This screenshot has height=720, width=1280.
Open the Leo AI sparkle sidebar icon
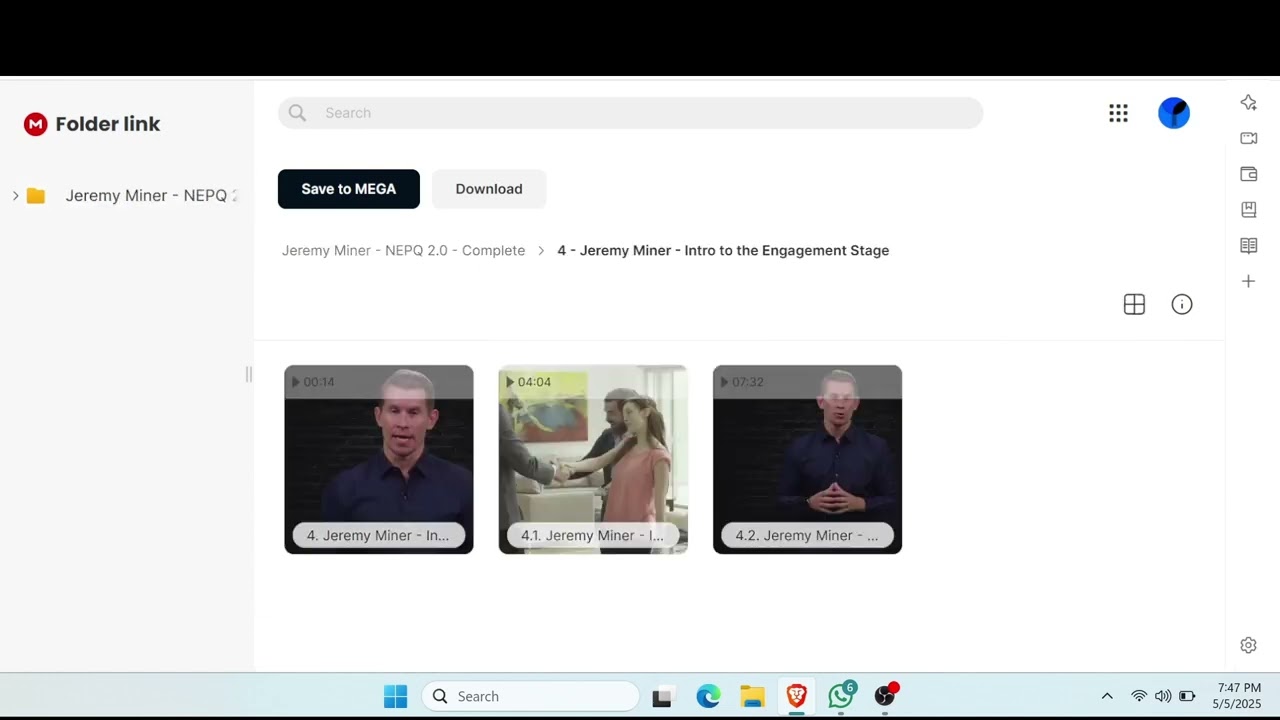[x=1248, y=102]
